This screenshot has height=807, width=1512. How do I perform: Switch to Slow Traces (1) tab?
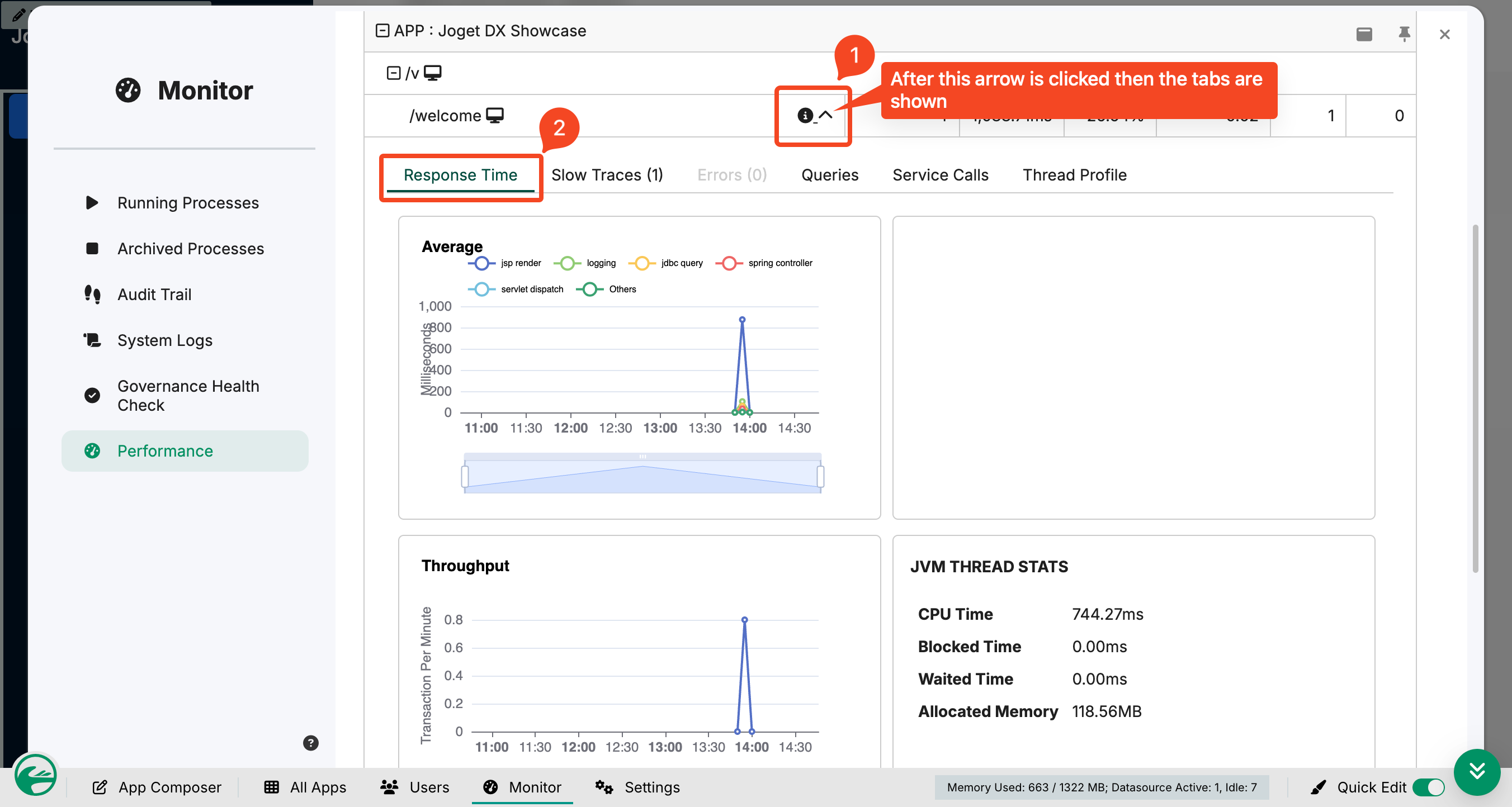[607, 175]
